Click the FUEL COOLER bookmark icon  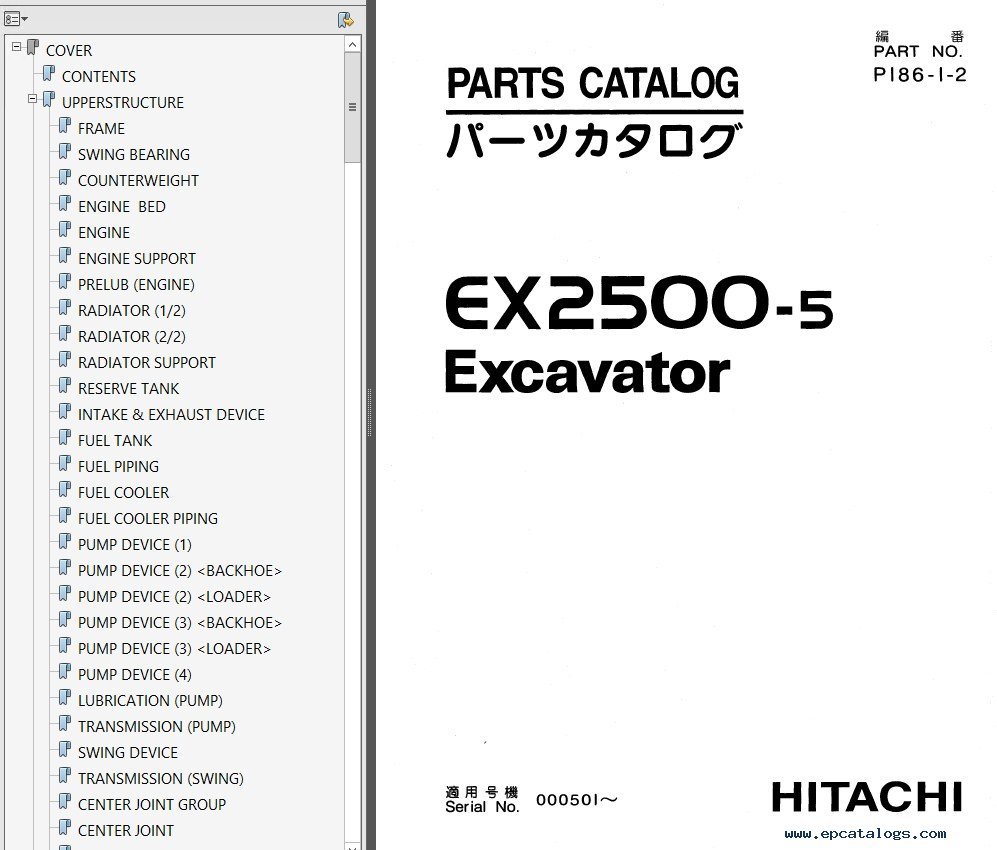click(x=64, y=491)
